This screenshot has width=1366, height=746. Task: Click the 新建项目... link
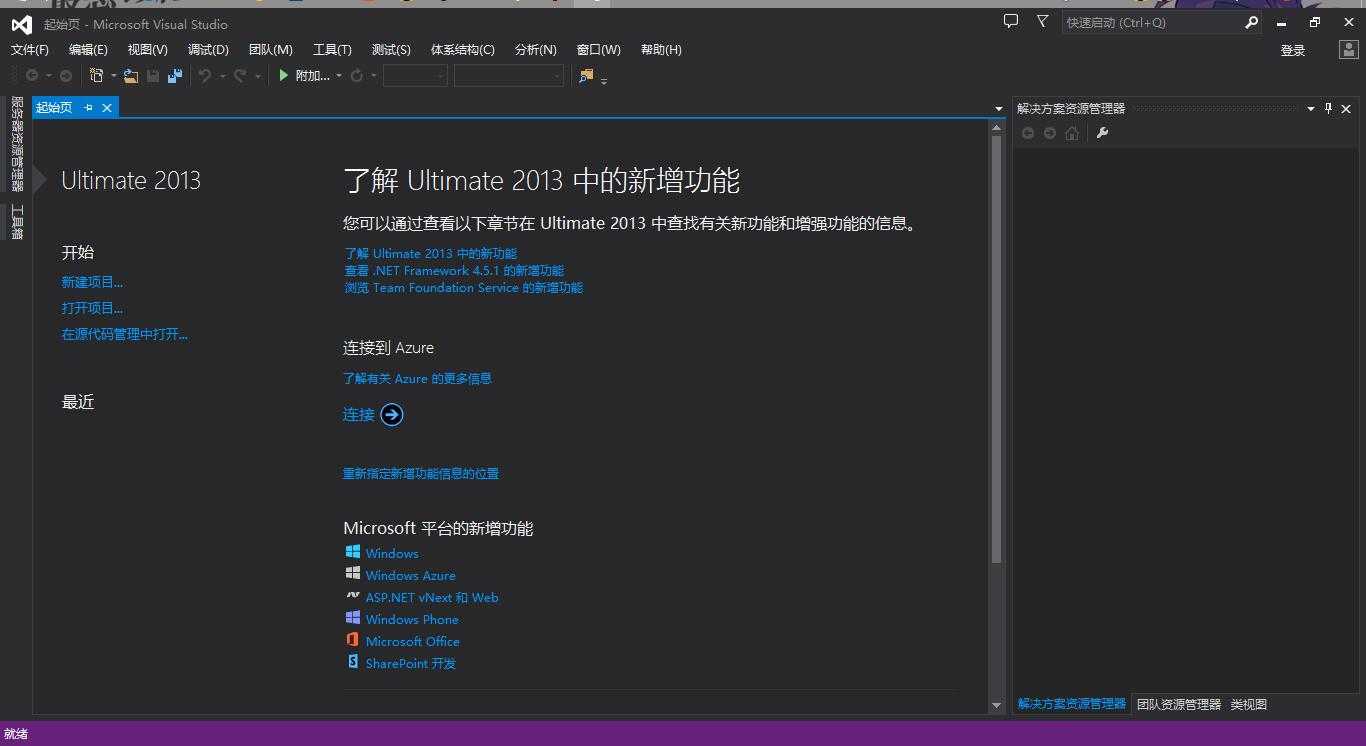coord(92,282)
